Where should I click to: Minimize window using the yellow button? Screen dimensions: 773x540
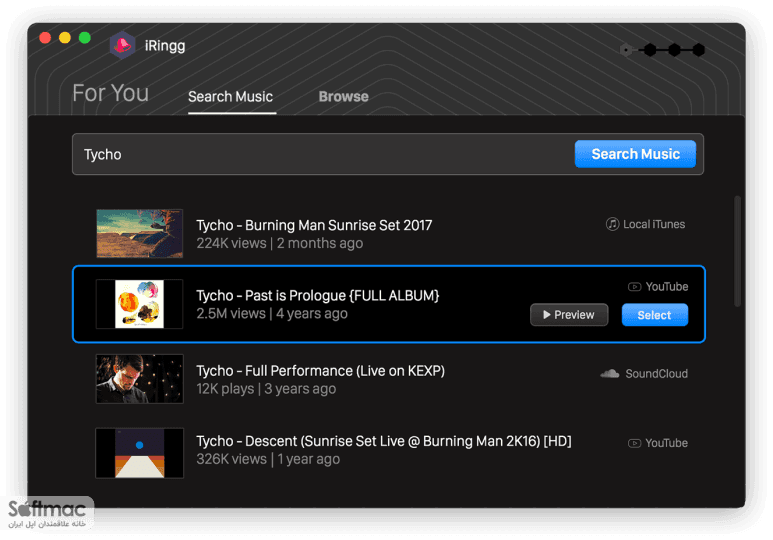[x=65, y=38]
